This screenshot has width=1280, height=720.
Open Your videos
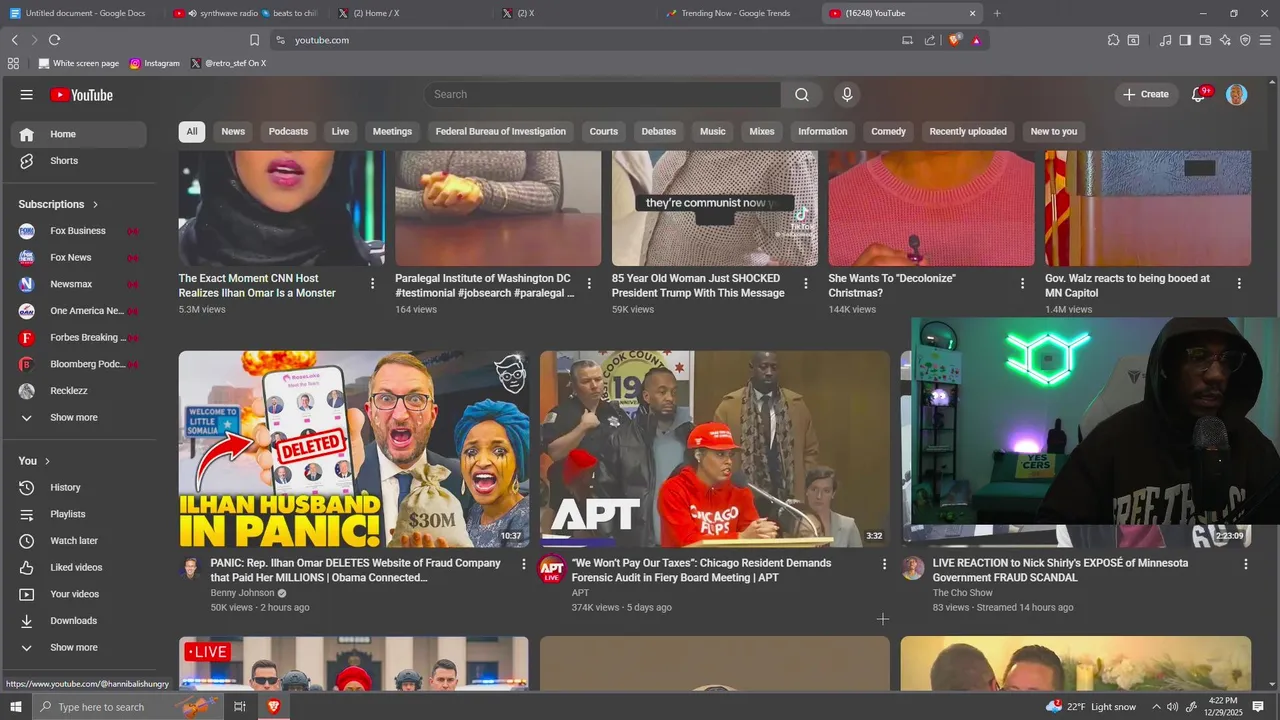coord(78,594)
